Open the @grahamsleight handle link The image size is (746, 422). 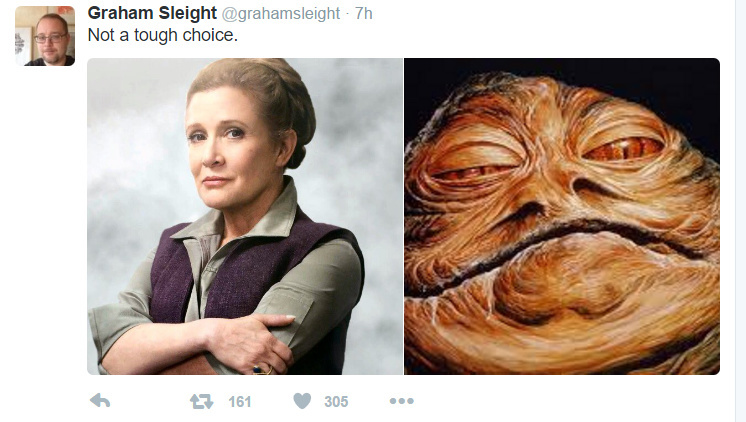click(x=281, y=13)
